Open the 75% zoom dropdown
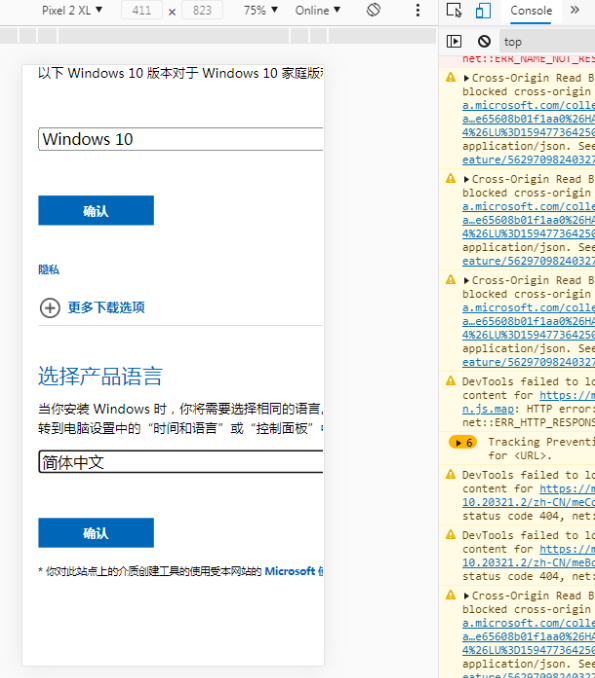595x678 pixels. [x=260, y=10]
